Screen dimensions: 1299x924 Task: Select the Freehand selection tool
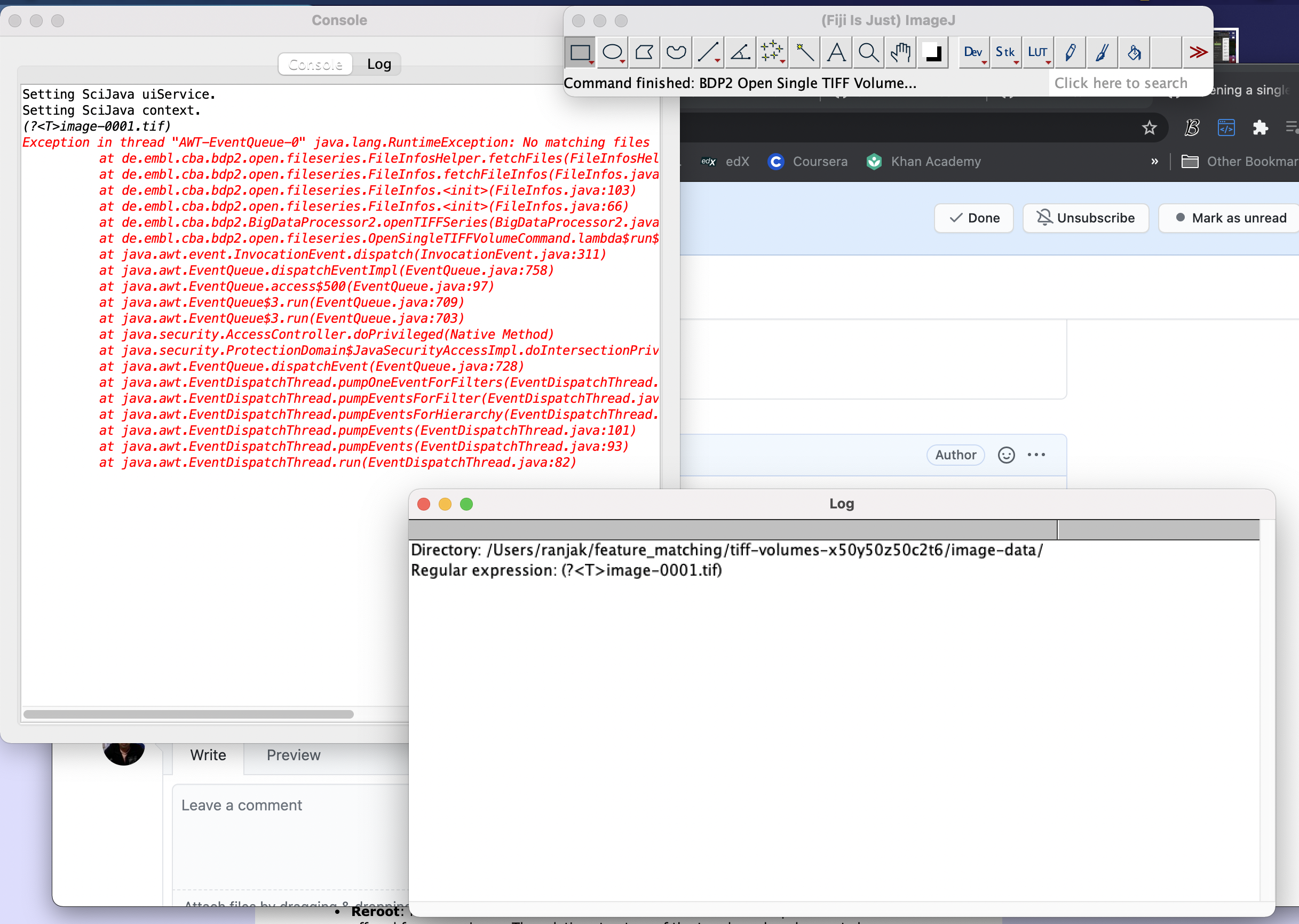(x=676, y=52)
